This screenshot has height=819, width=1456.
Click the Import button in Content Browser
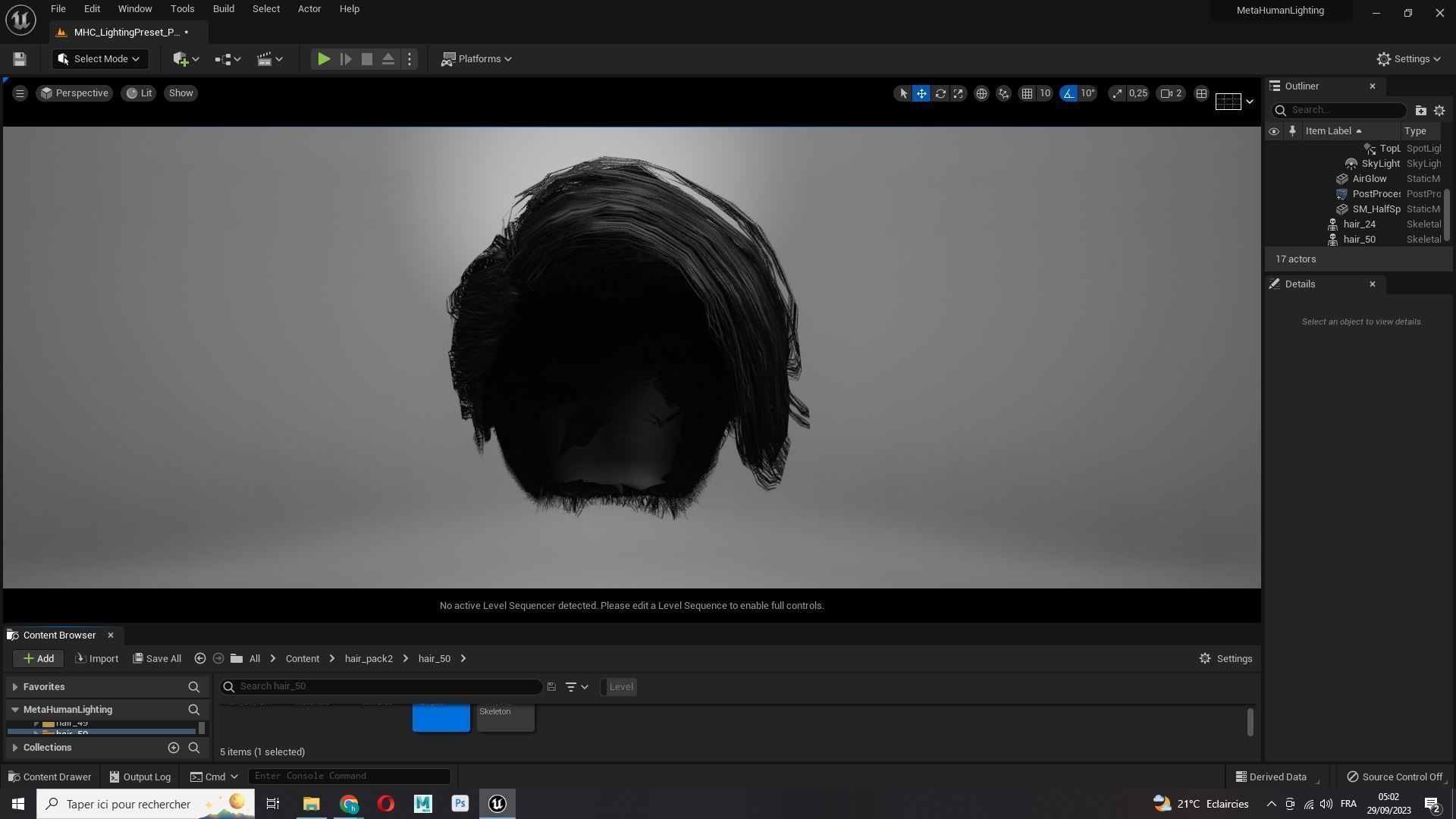(x=96, y=658)
